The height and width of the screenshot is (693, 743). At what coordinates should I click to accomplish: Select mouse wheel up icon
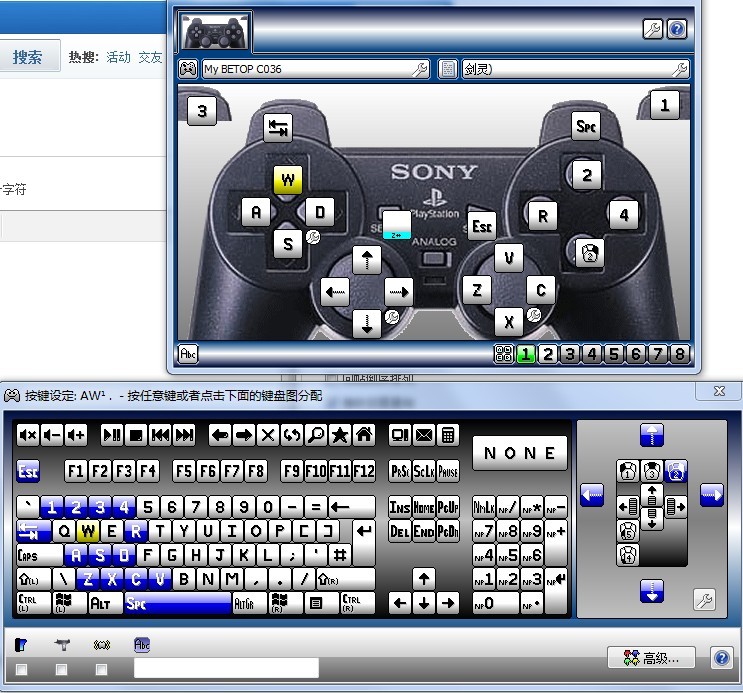(652, 495)
